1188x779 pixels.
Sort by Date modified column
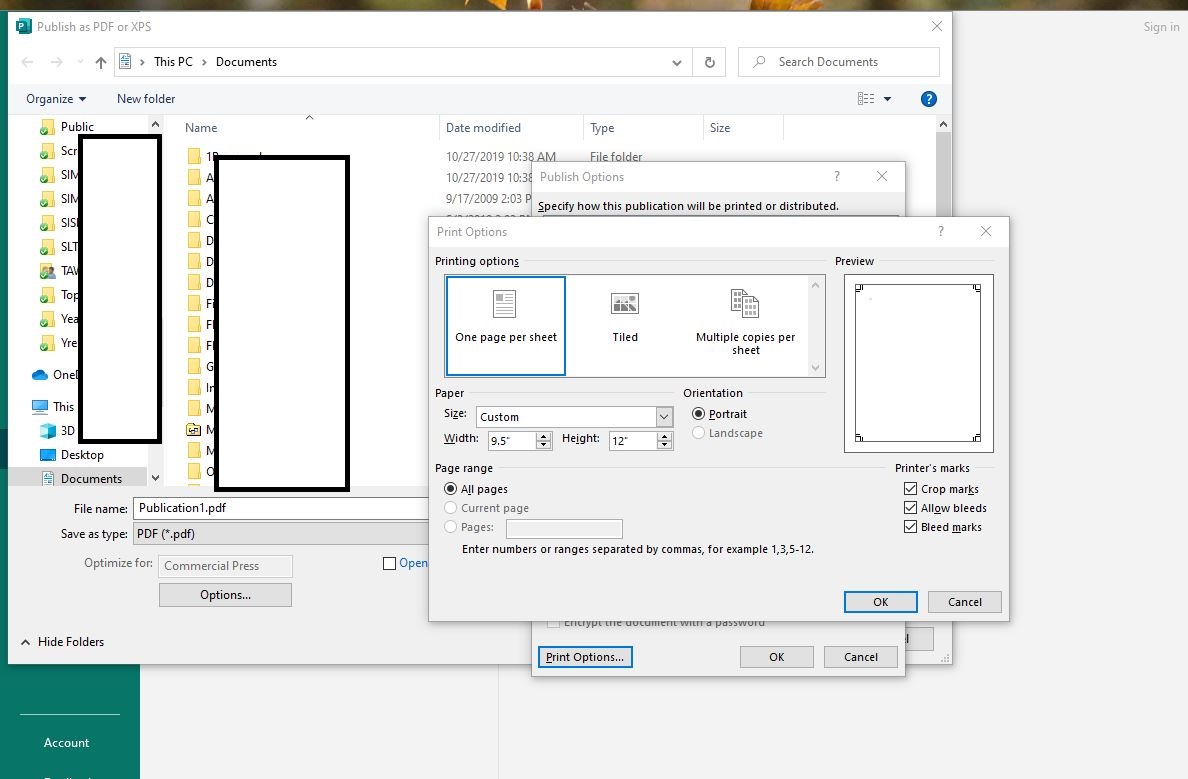click(x=483, y=127)
